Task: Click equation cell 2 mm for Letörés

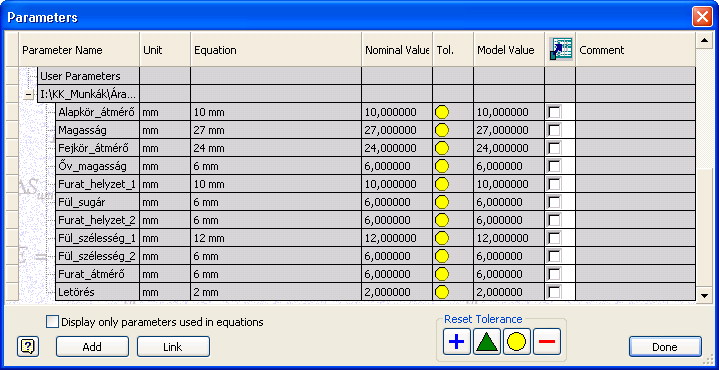Action: point(276,292)
